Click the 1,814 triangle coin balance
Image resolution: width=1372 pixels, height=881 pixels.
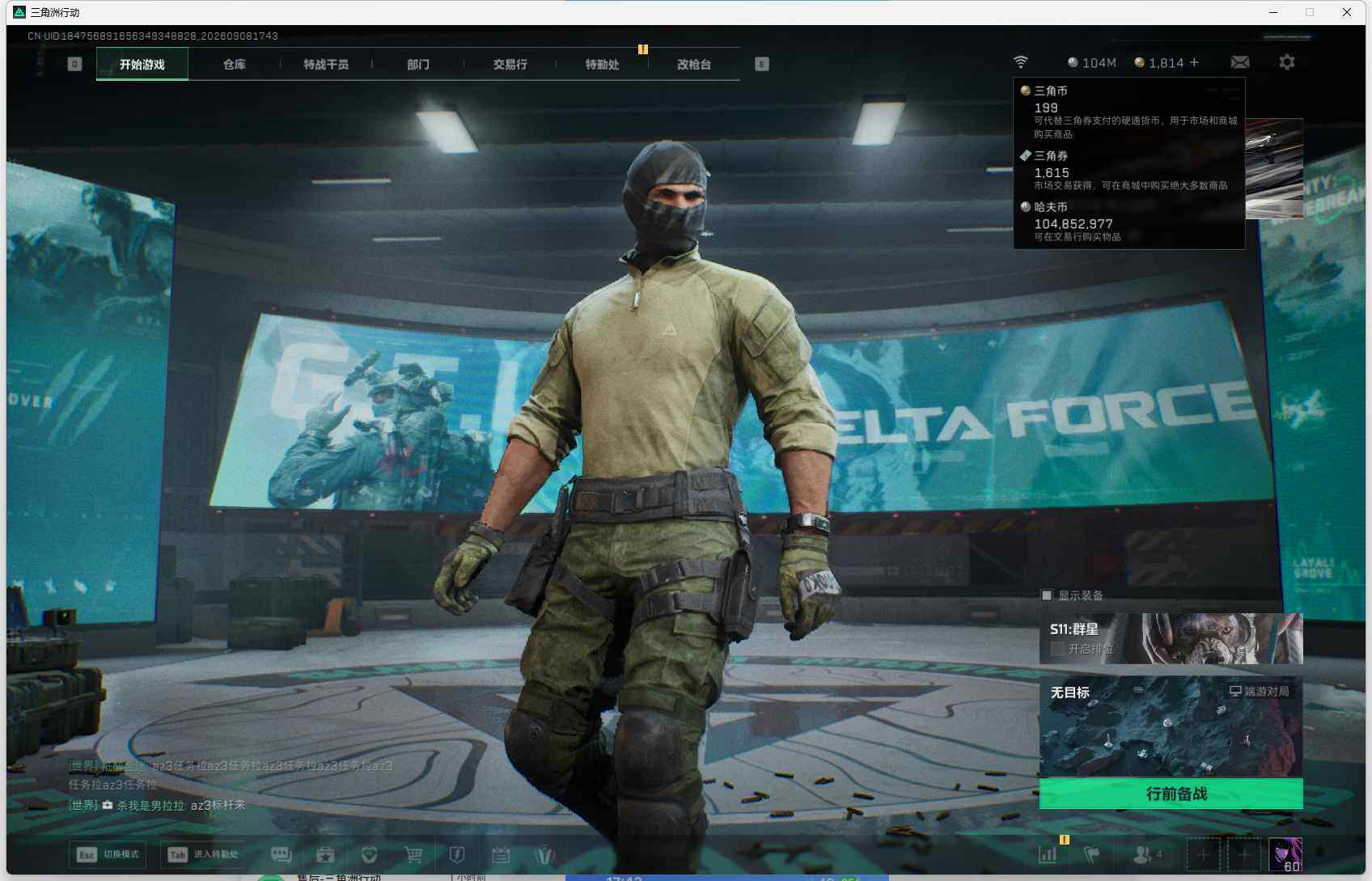point(1158,62)
